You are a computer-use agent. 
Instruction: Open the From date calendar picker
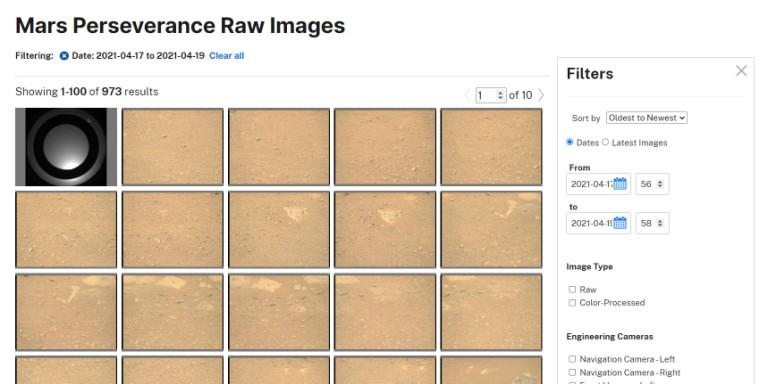pyautogui.click(x=620, y=184)
